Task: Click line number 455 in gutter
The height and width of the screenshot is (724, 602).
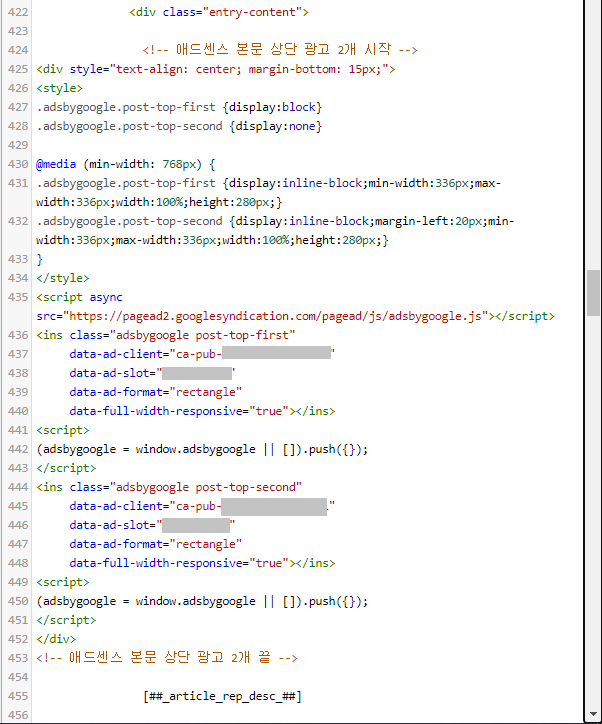Action: [18, 696]
